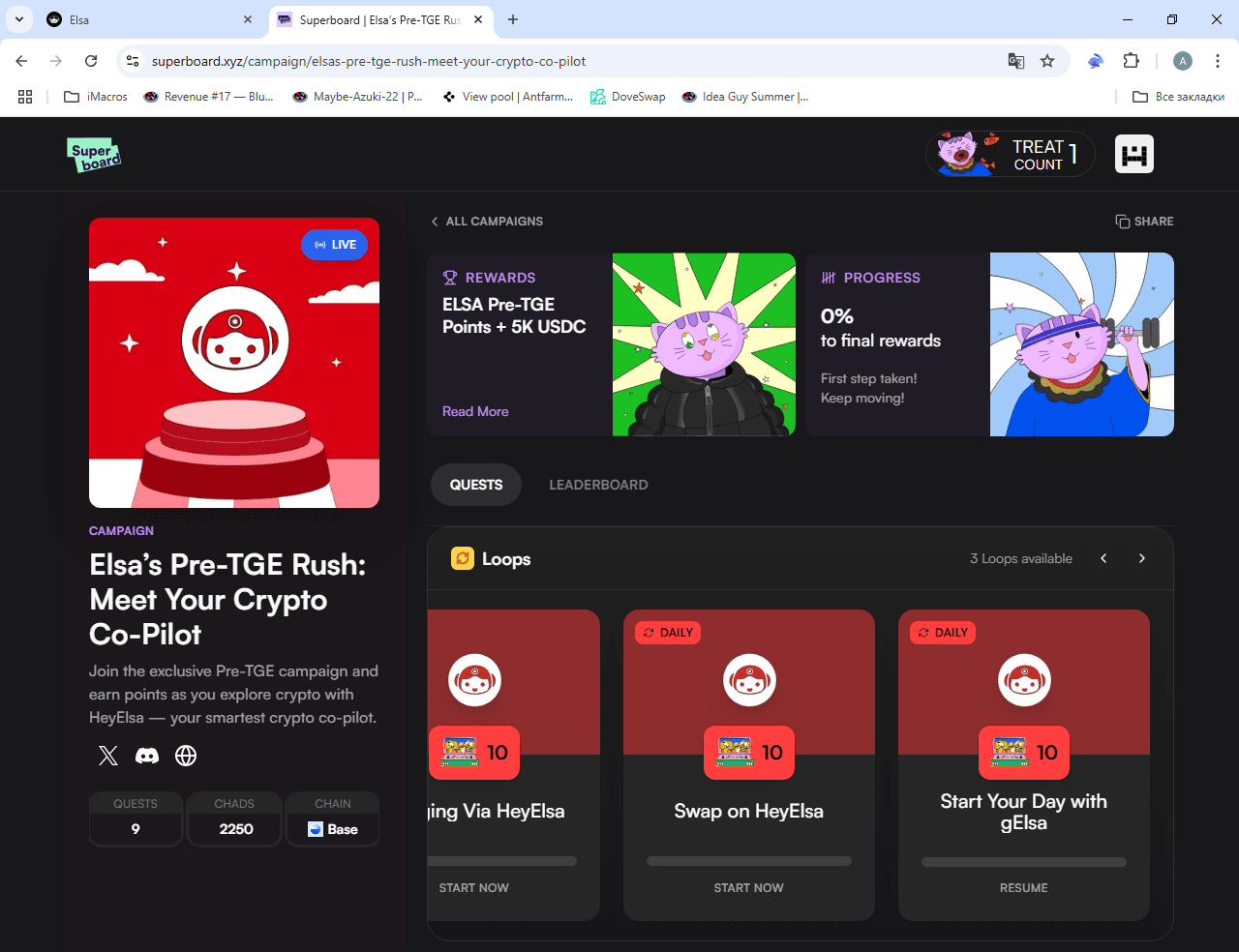The image size is (1239, 952).
Task: Open the Idea Guy Summer bookmark
Action: pos(745,97)
